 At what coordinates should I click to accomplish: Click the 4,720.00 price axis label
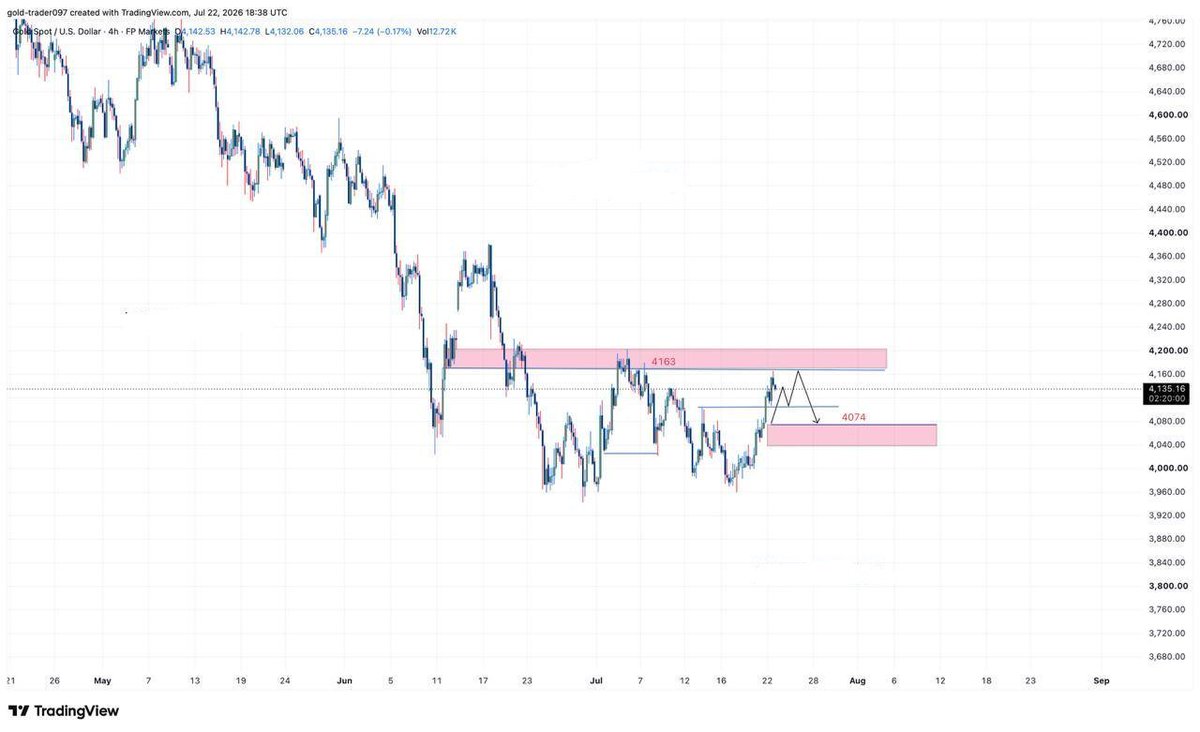pyautogui.click(x=1167, y=44)
